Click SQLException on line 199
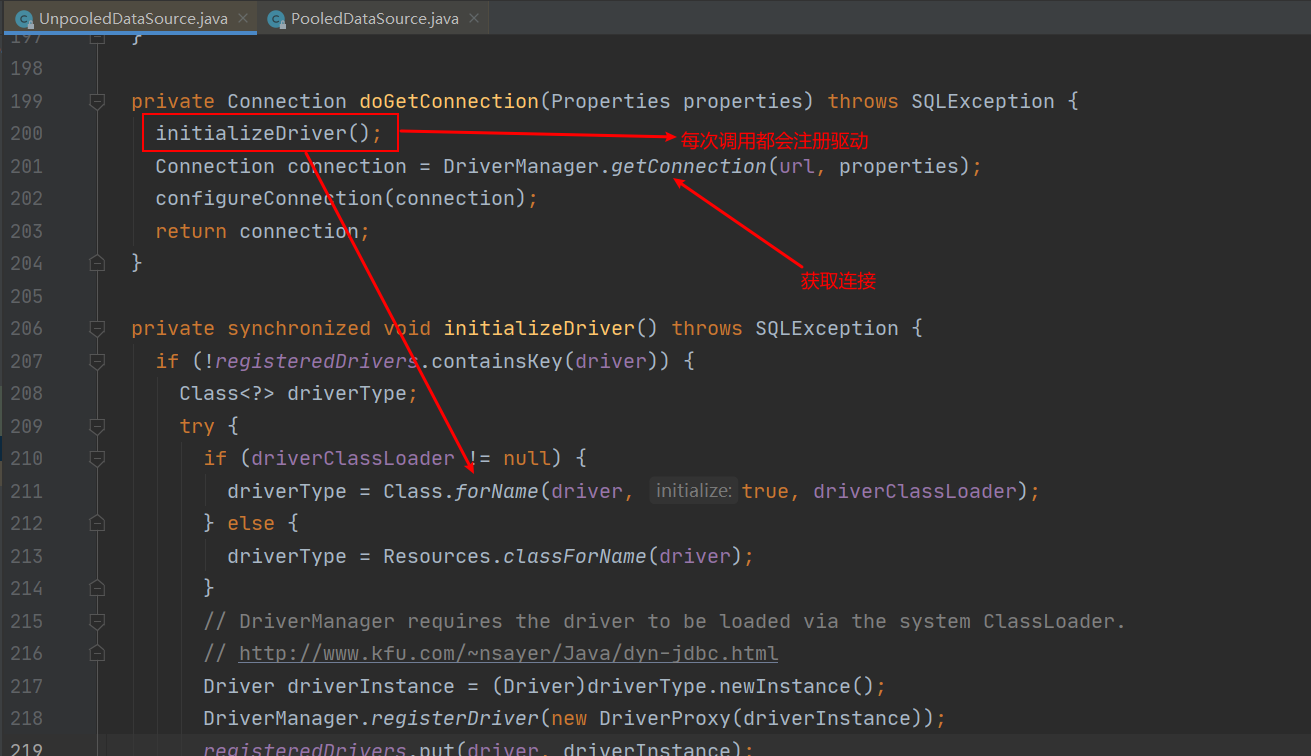Screen dimensions: 1311x756 983,101
